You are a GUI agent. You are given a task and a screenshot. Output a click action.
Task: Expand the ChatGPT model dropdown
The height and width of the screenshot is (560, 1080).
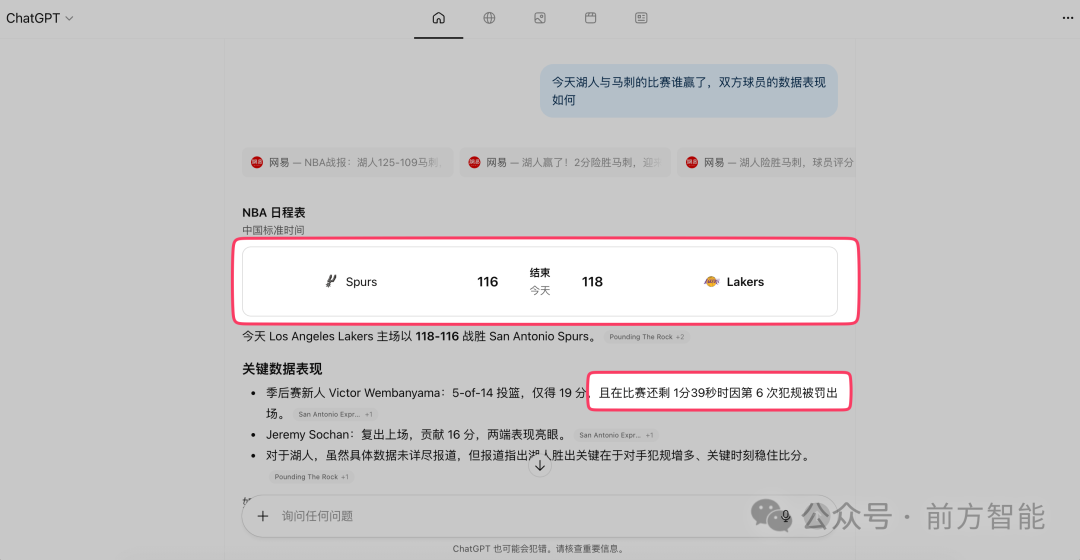[40, 18]
